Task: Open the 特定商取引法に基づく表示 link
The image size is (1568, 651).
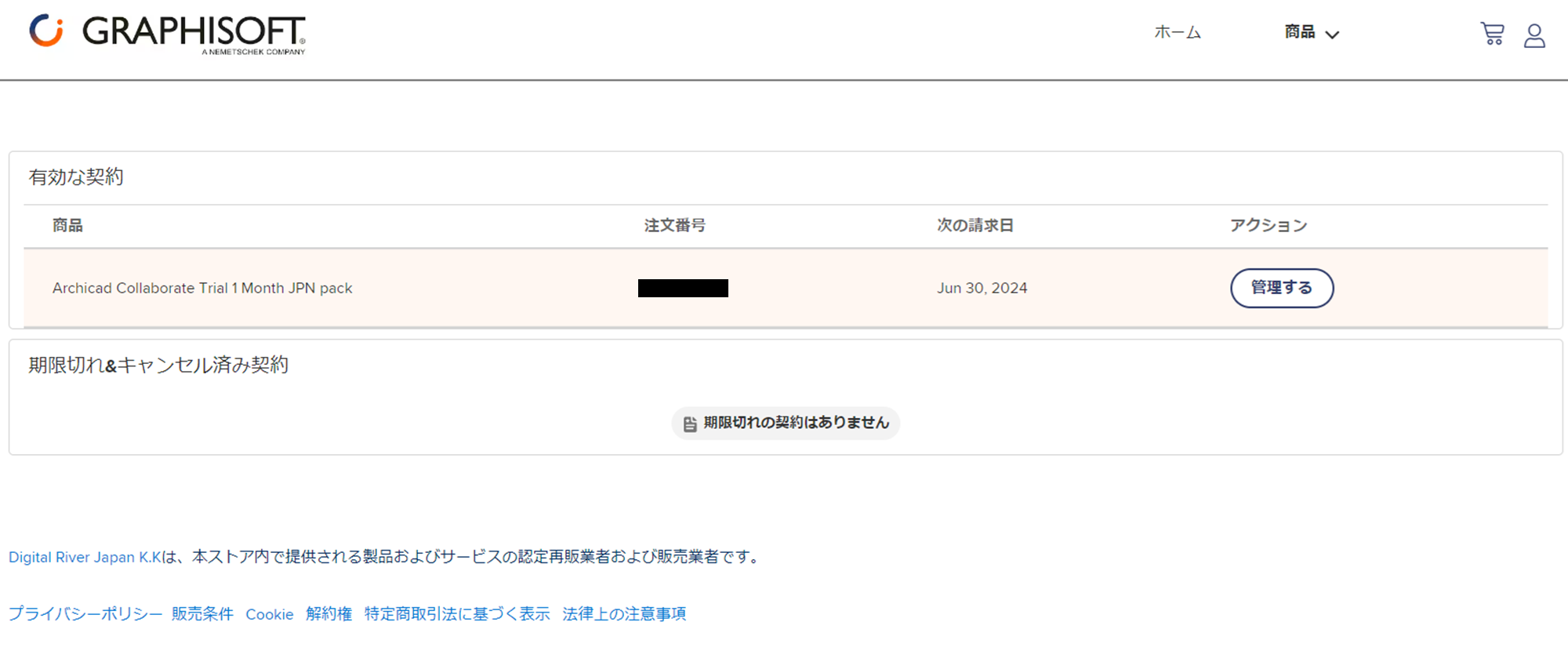Action: point(457,613)
